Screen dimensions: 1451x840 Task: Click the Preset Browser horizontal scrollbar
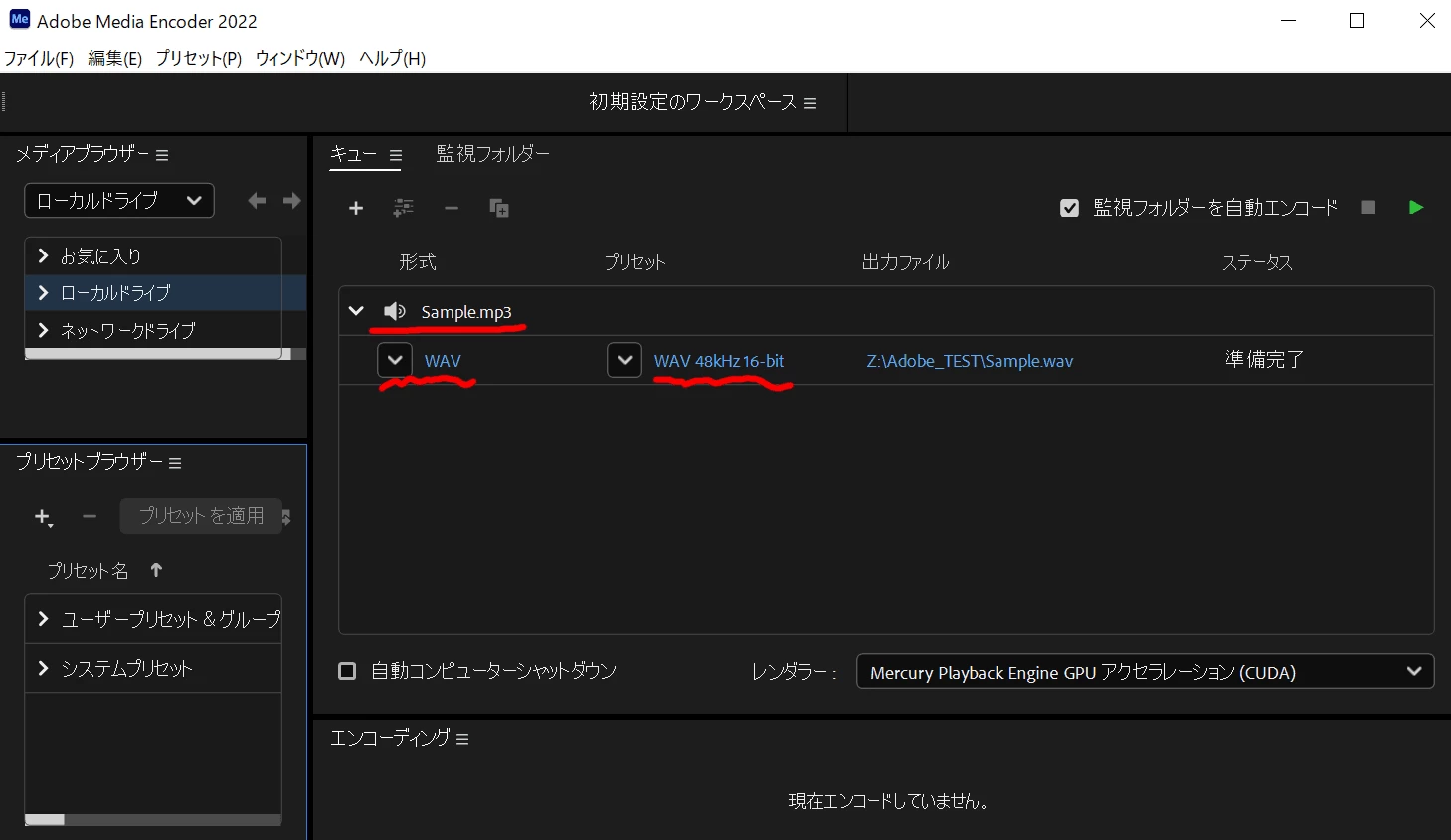[45, 819]
